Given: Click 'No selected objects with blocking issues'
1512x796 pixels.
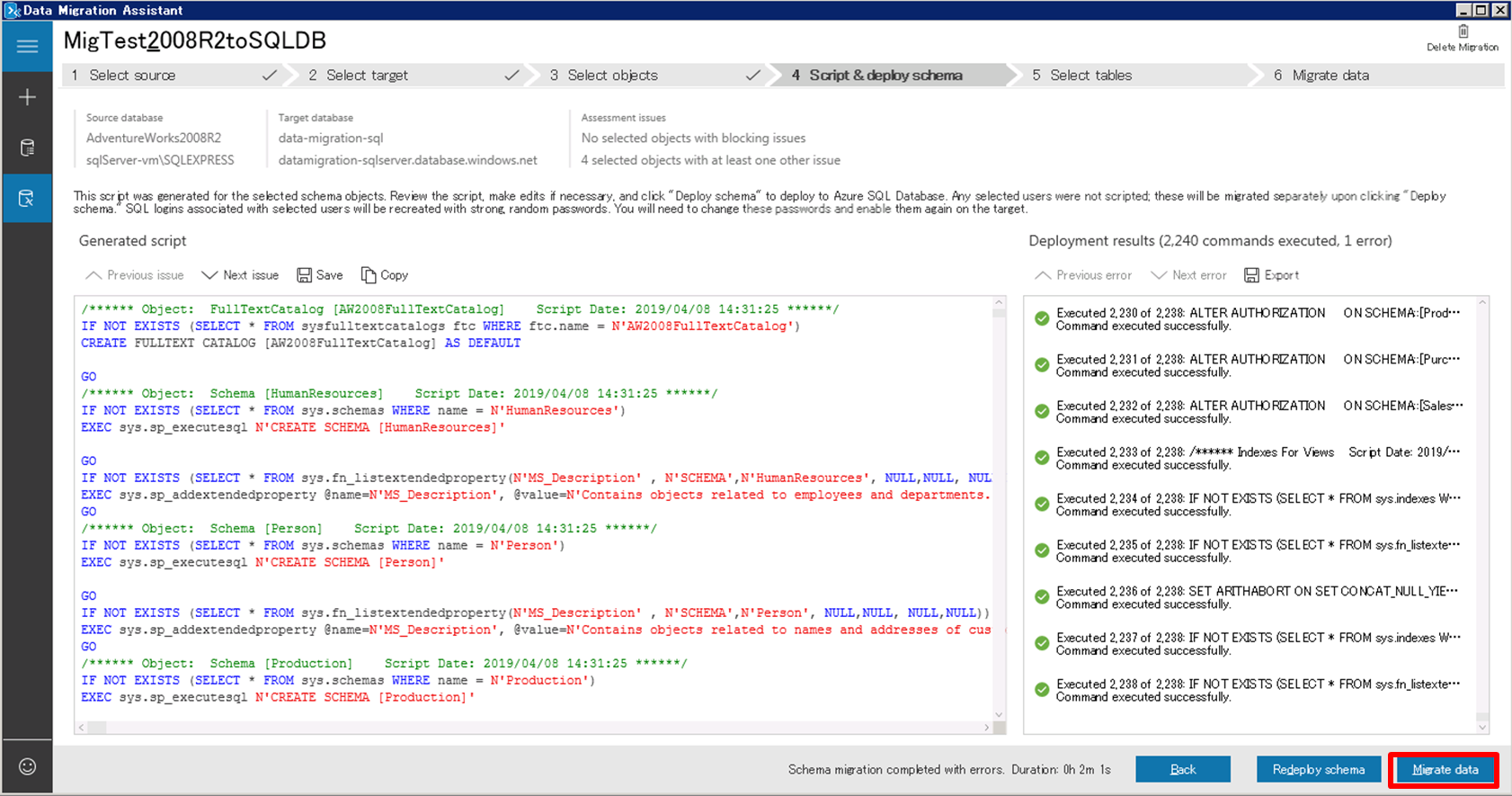Looking at the screenshot, I should coord(693,138).
